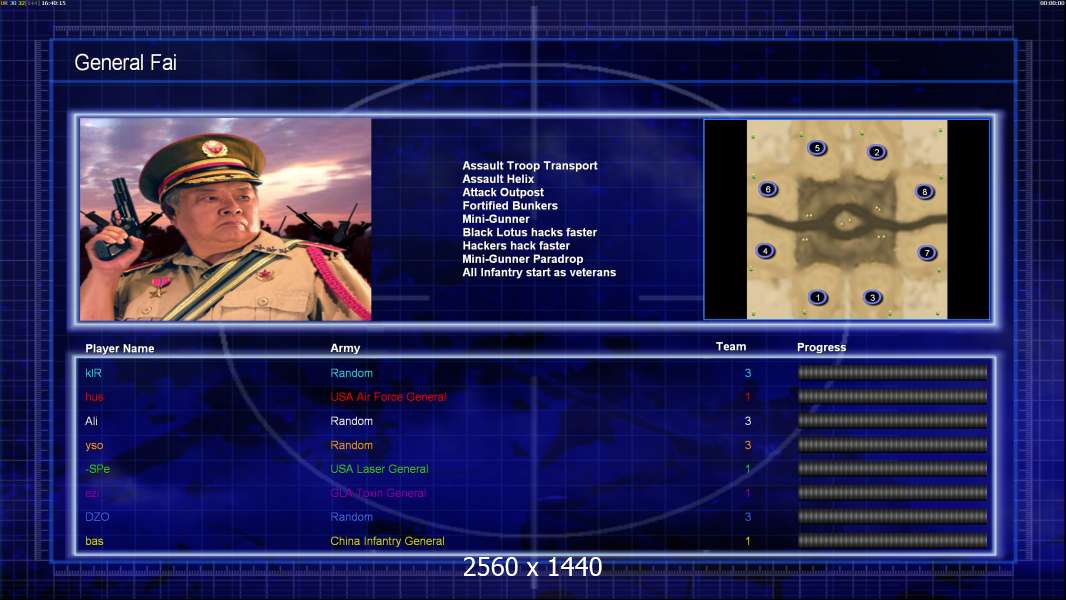Click "USA Laser General" army entry
The image size is (1066, 600).
click(379, 469)
